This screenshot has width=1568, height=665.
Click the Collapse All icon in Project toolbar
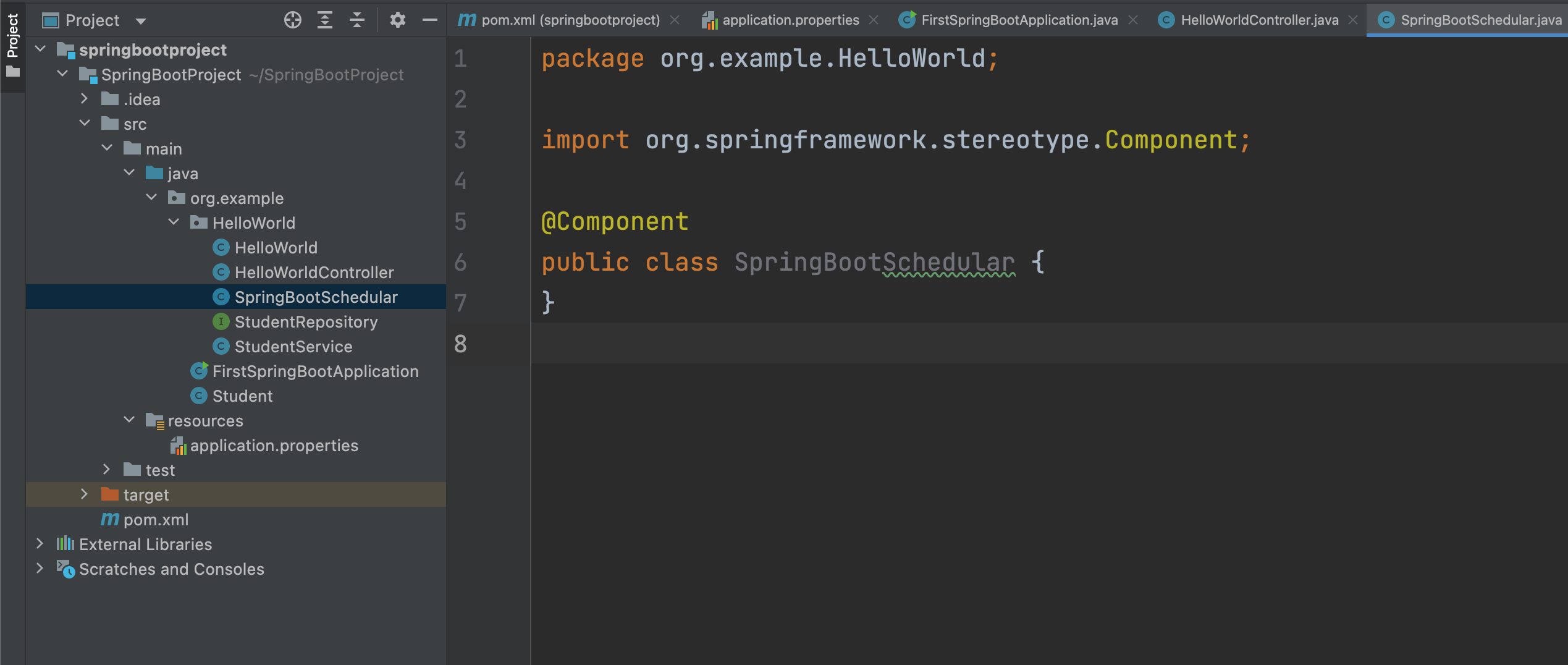[357, 20]
